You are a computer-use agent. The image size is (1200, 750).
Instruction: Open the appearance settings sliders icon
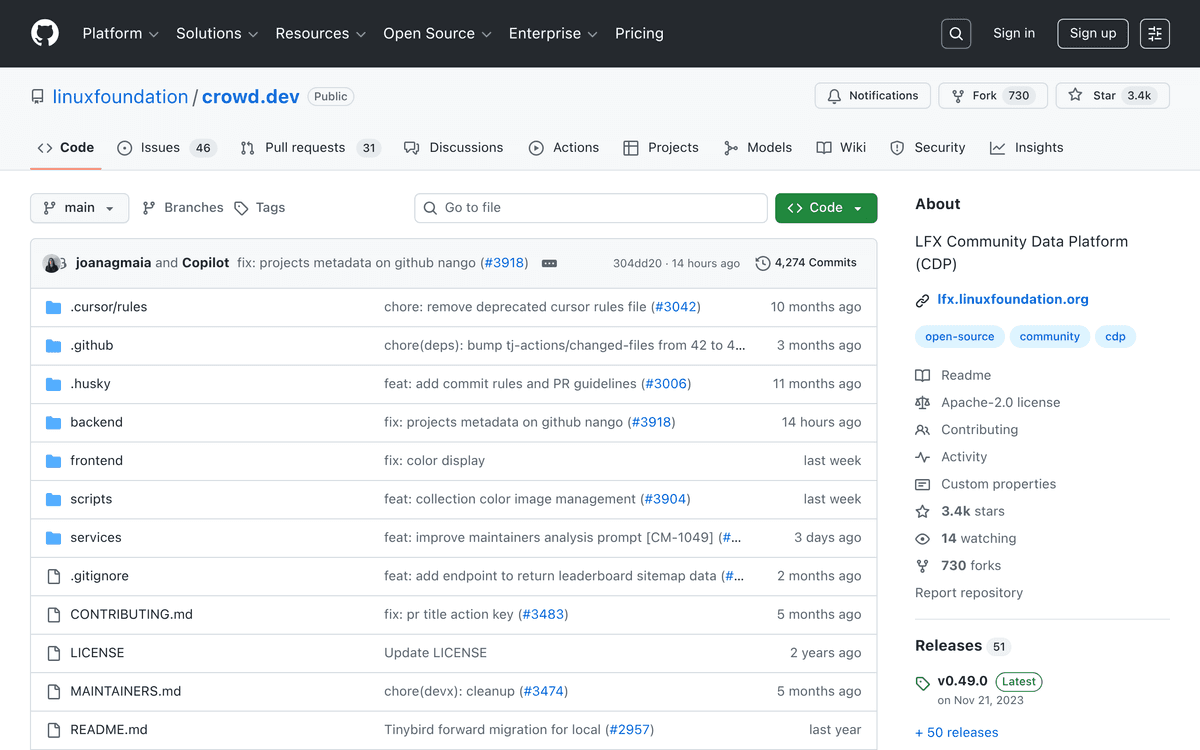coord(1155,33)
